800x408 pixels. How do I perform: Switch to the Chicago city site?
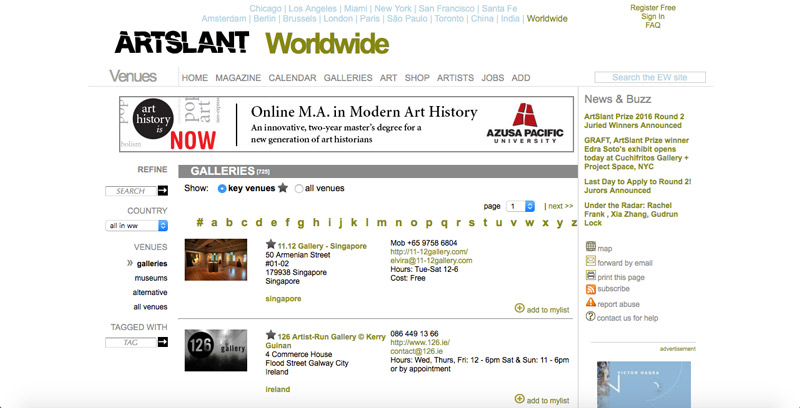click(x=265, y=9)
